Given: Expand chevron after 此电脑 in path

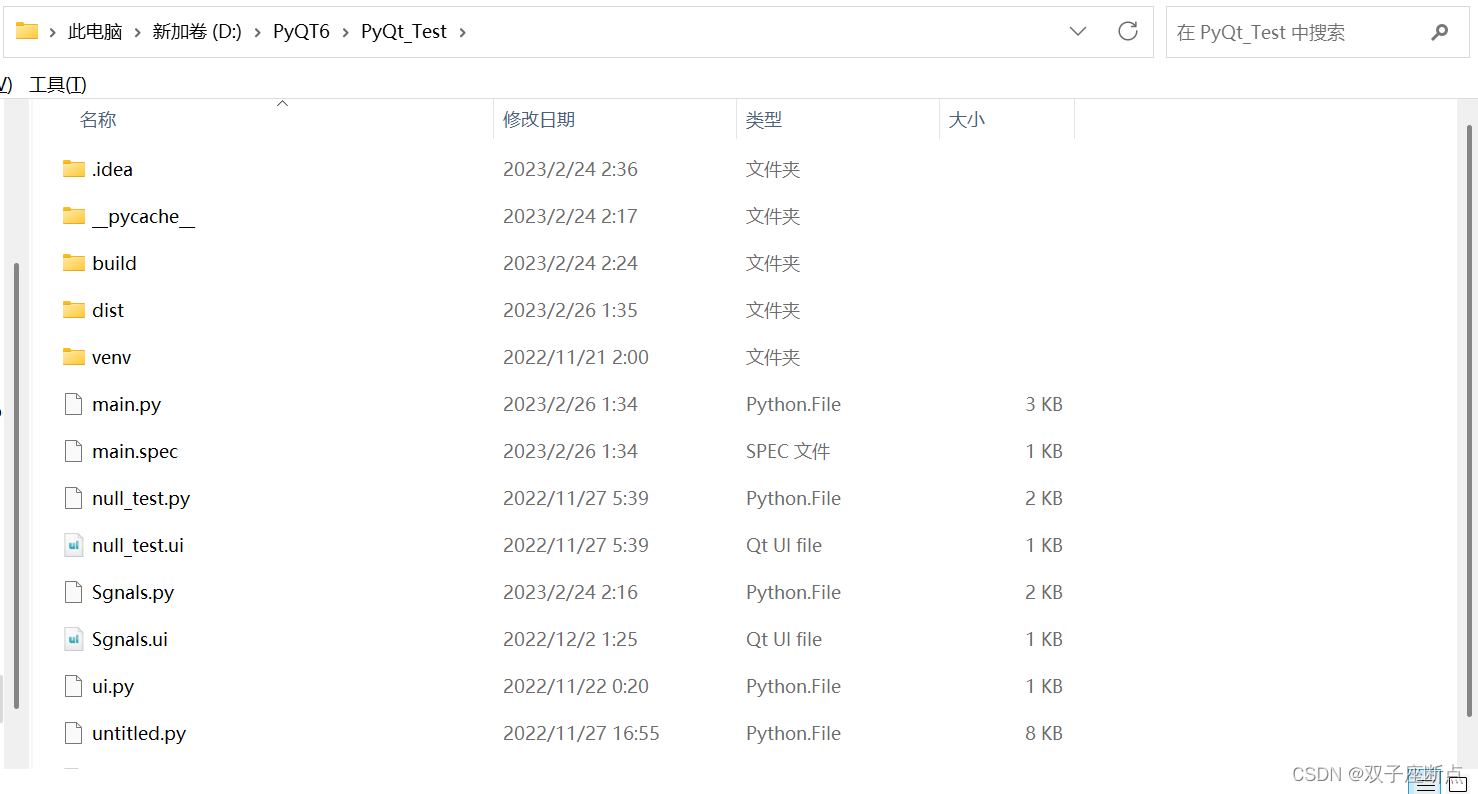Looking at the screenshot, I should (x=136, y=32).
